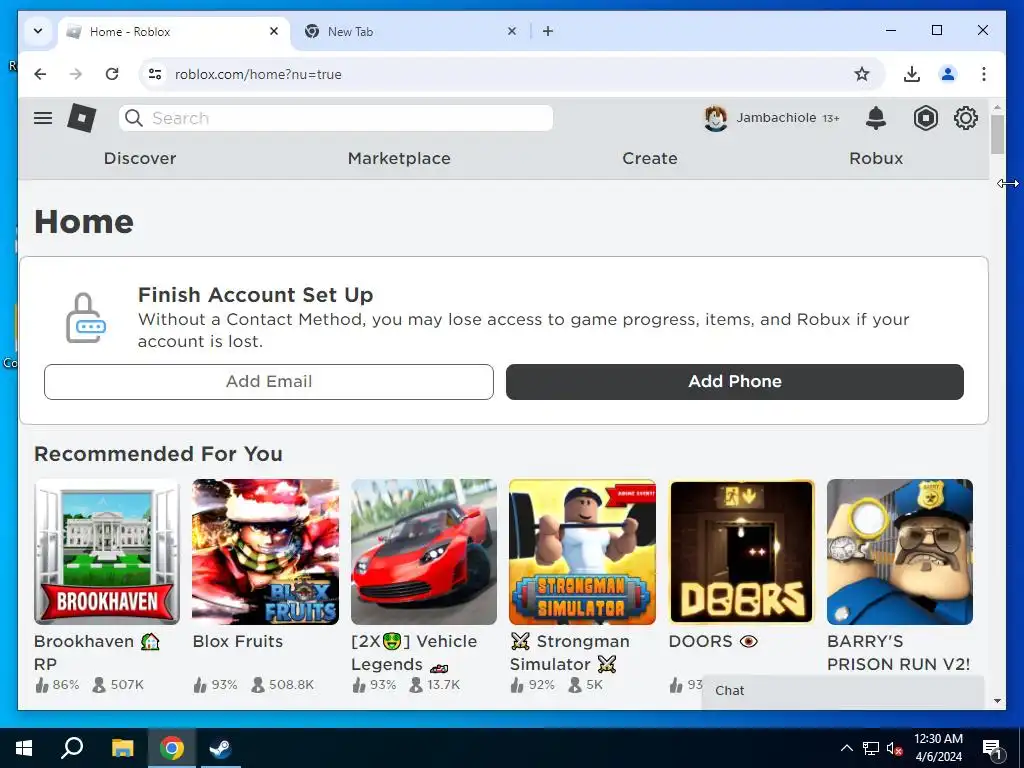This screenshot has height=768, width=1024.
Task: Go forward with the browser arrow
Action: 76,74
